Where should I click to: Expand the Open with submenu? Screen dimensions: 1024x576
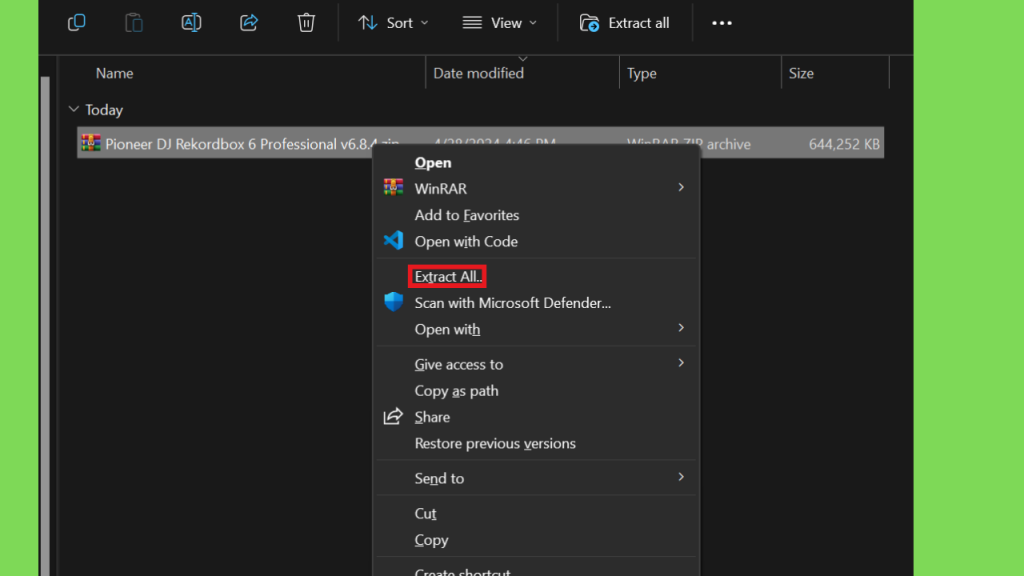pyautogui.click(x=536, y=329)
